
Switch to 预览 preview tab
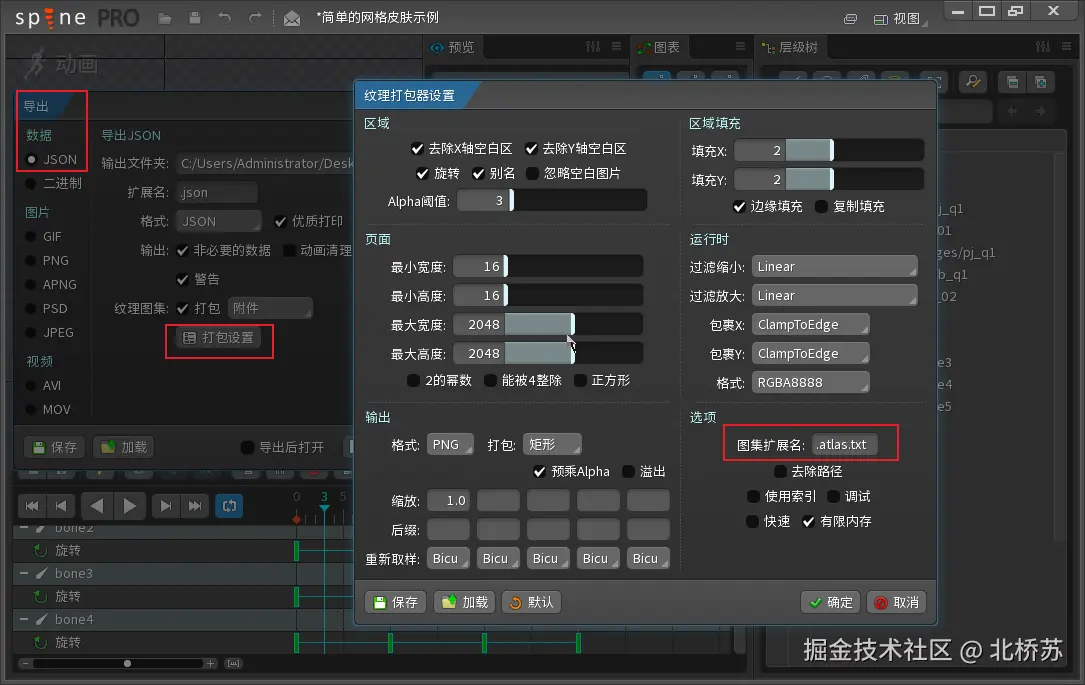pyautogui.click(x=453, y=47)
